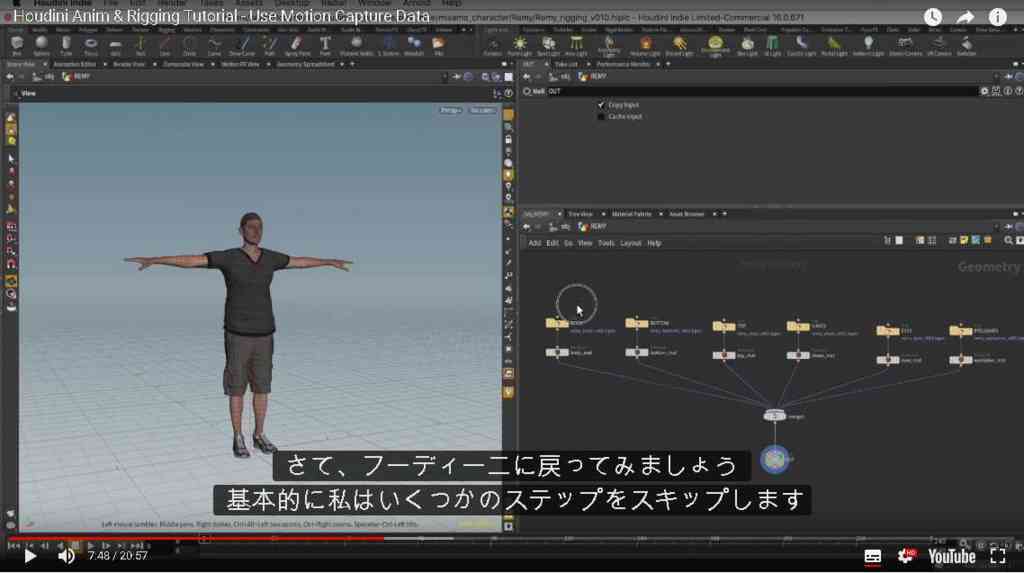Enable the Cache Input checkbox
1024x573 pixels.
[x=601, y=116]
